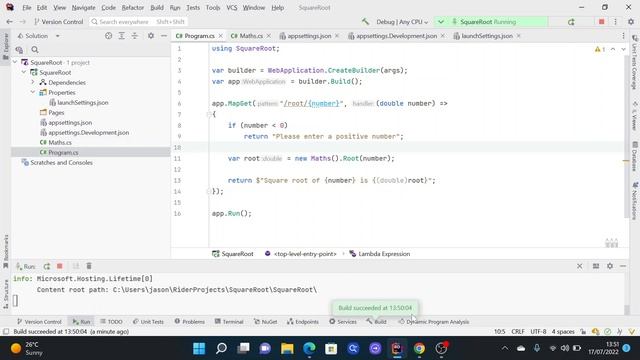Click the expand all icon in Explorer
This screenshot has height=360, width=640.
122,36
